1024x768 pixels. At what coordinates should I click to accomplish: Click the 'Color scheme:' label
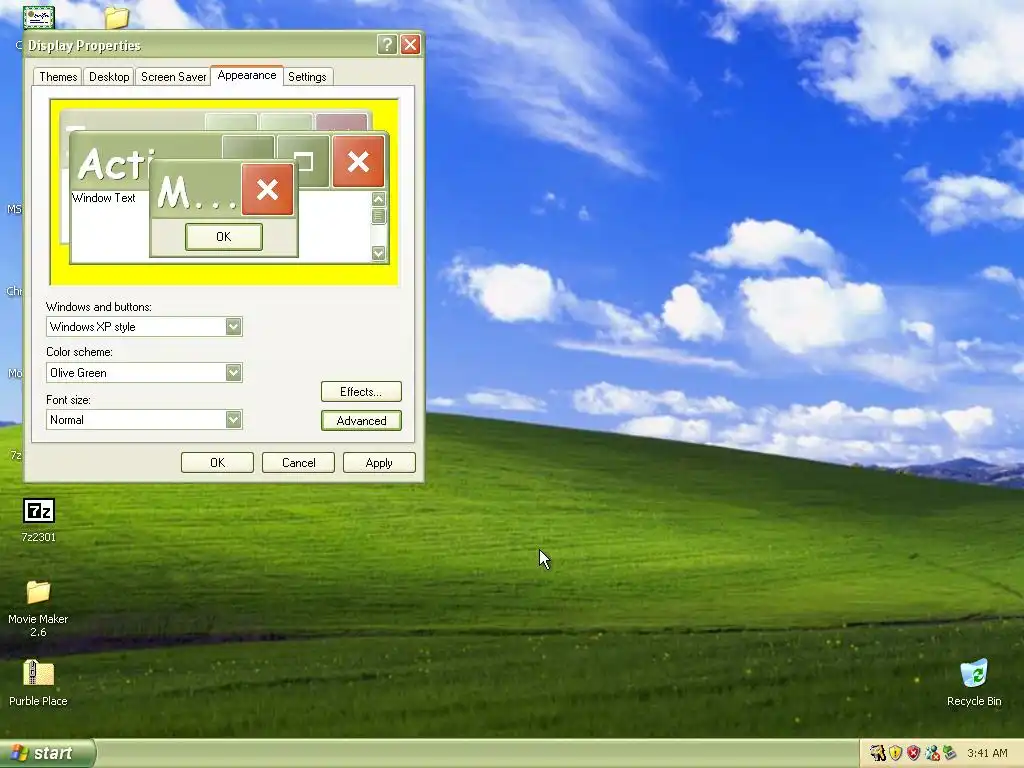coord(79,352)
